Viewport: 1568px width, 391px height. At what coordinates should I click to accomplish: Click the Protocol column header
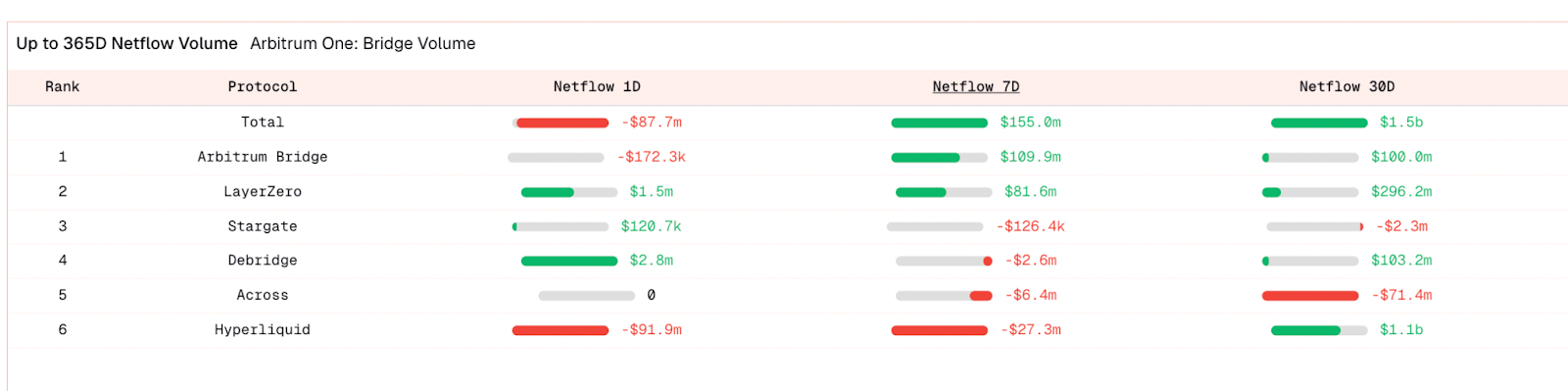click(262, 86)
